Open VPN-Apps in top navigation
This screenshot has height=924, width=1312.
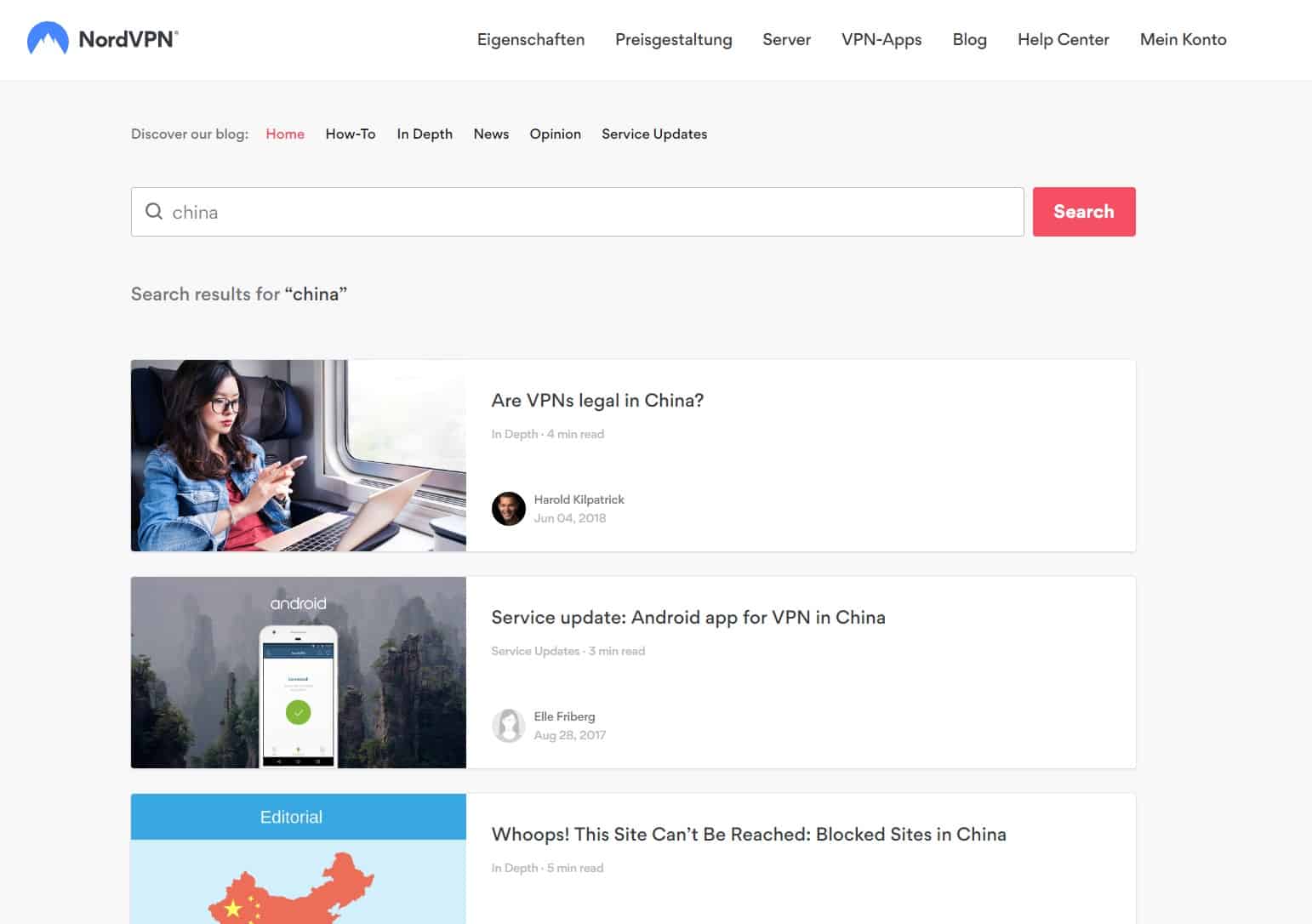pos(881,39)
